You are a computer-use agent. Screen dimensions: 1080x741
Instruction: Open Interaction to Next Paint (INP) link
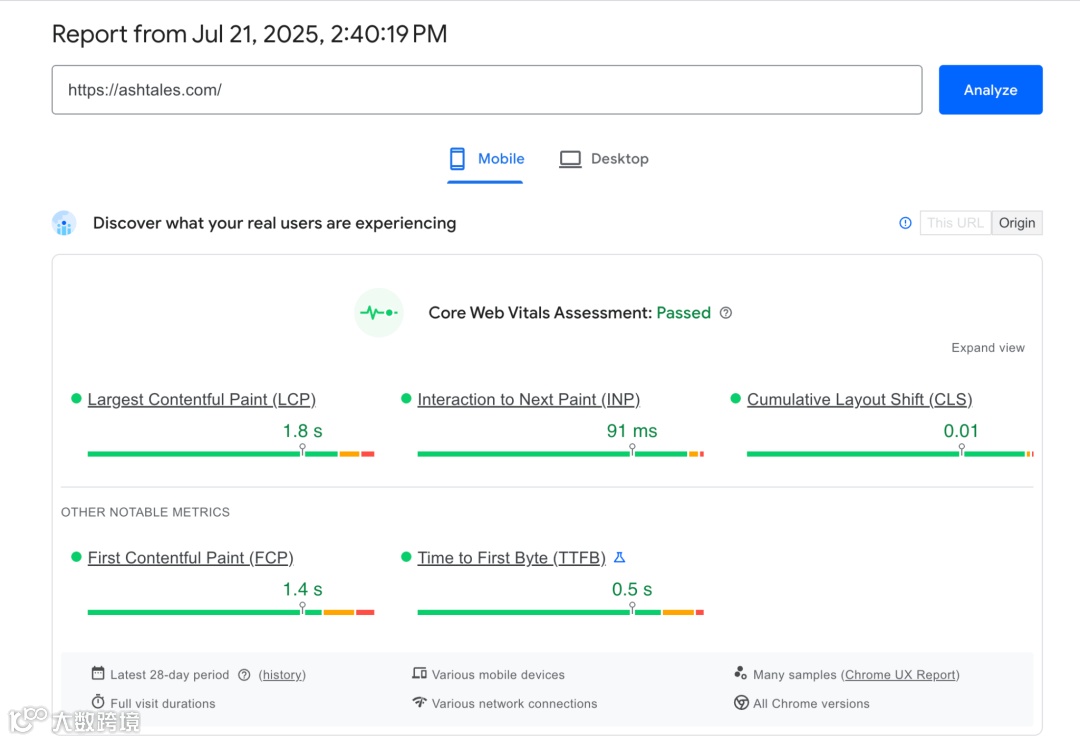tap(528, 400)
